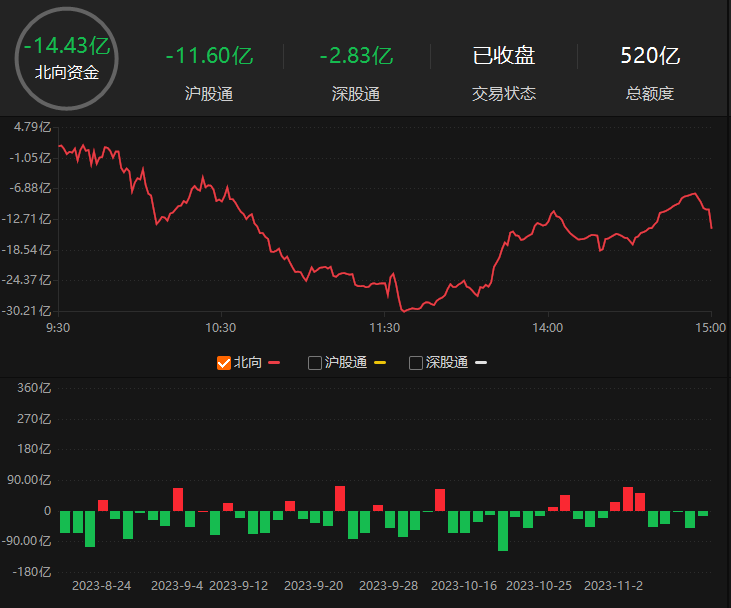This screenshot has height=608, width=731.
Task: Click the 沪股通 label under the header value
Action: pos(210,94)
